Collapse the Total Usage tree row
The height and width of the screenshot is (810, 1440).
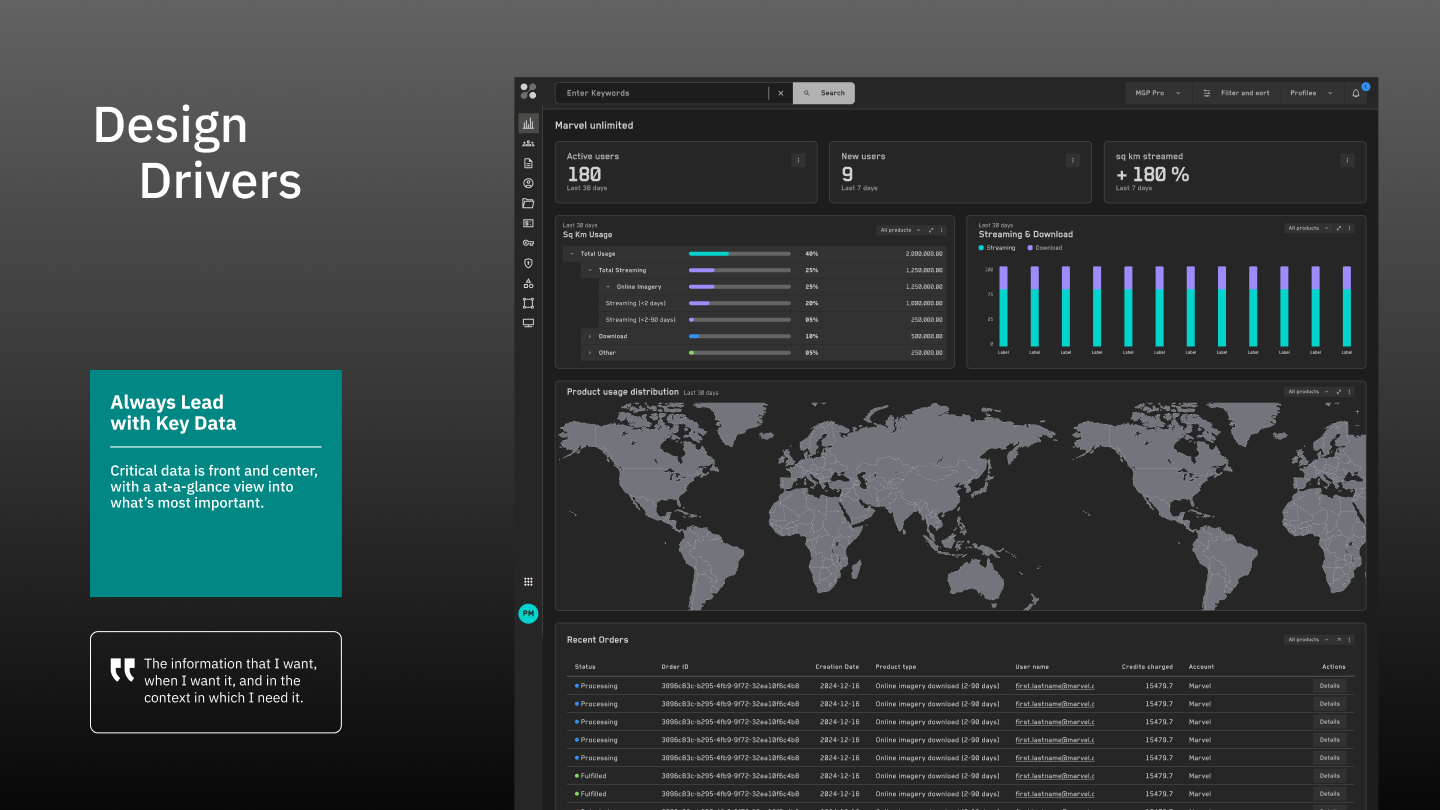[x=573, y=254]
